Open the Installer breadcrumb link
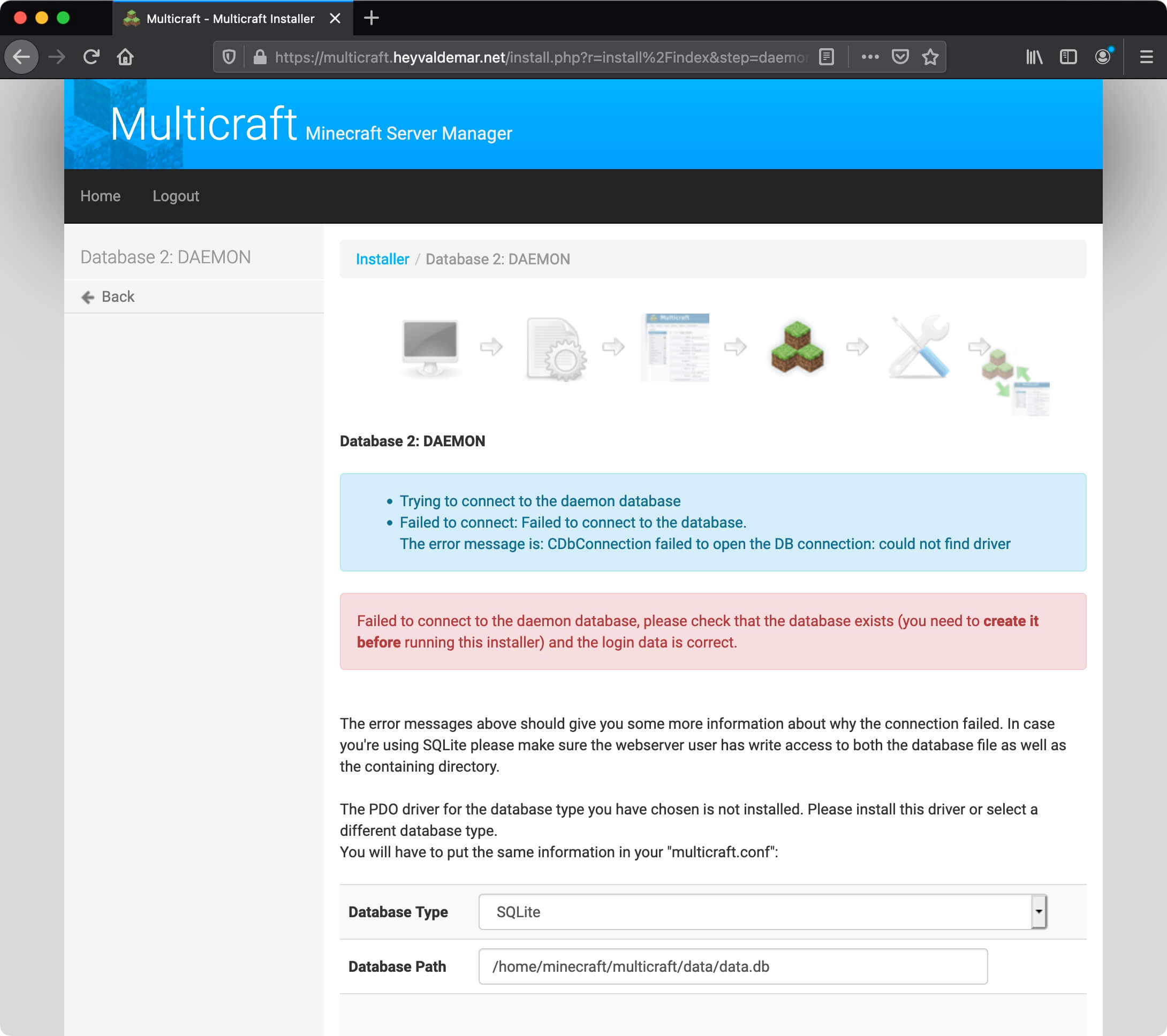Screen dimensions: 1167x1036 (x=383, y=259)
